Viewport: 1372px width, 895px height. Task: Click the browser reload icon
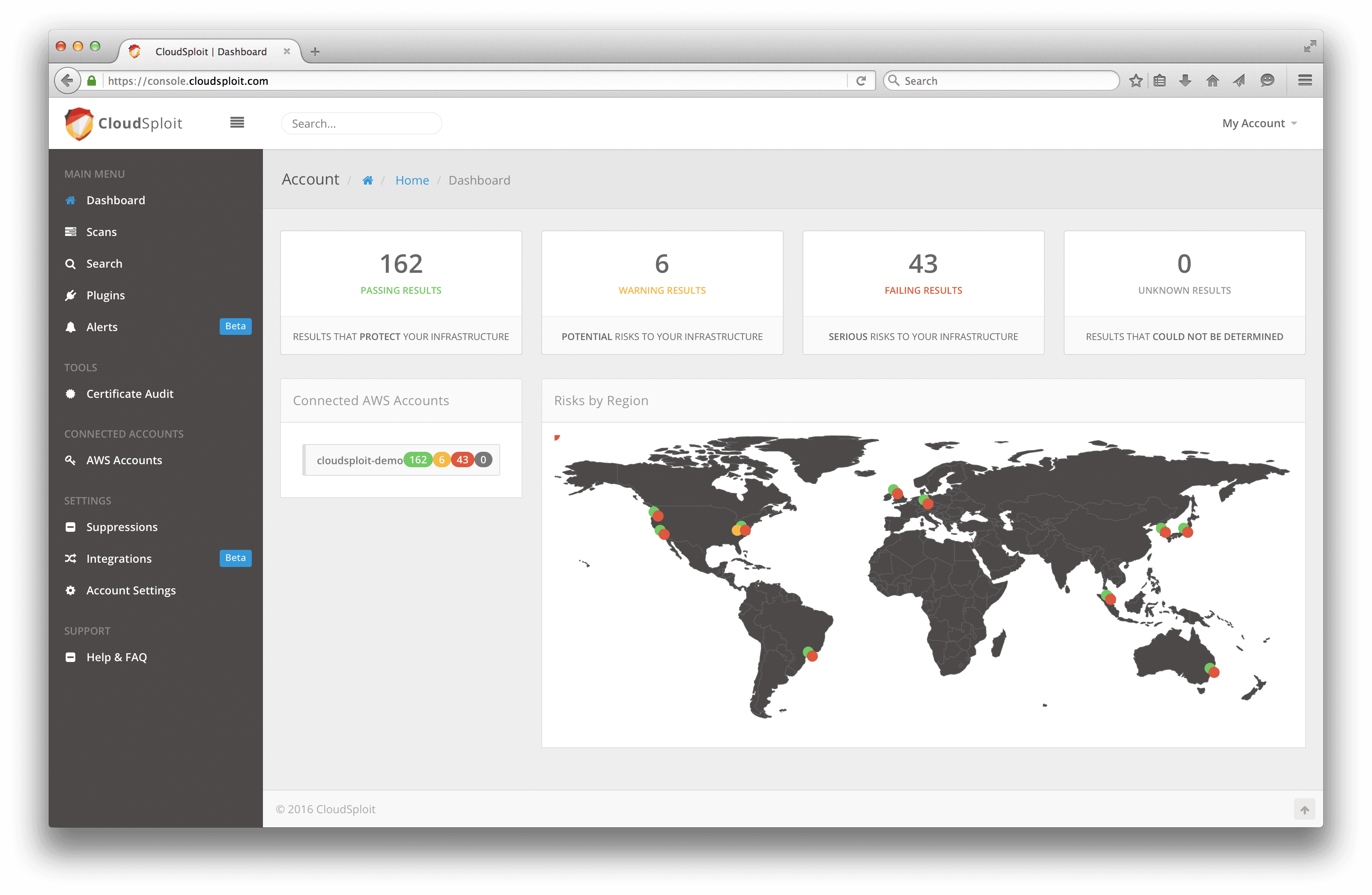point(861,81)
